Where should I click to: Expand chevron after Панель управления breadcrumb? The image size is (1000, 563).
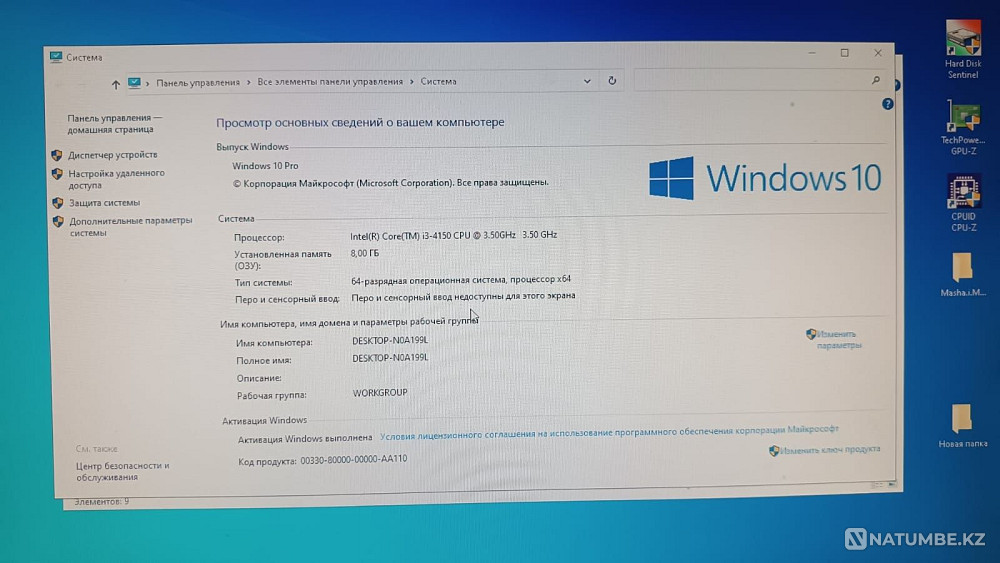pos(248,82)
